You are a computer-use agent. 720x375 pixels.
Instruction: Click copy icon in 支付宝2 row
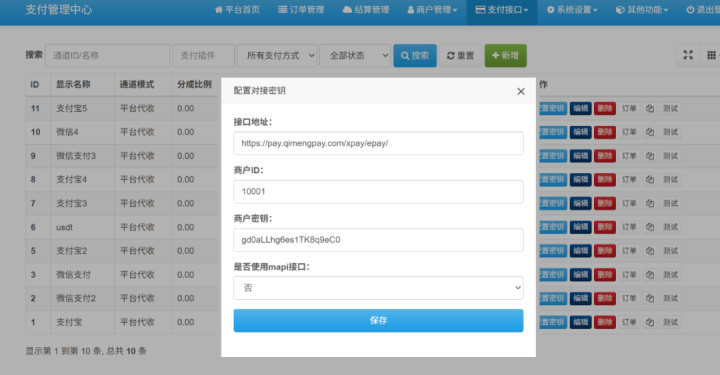tap(650, 251)
